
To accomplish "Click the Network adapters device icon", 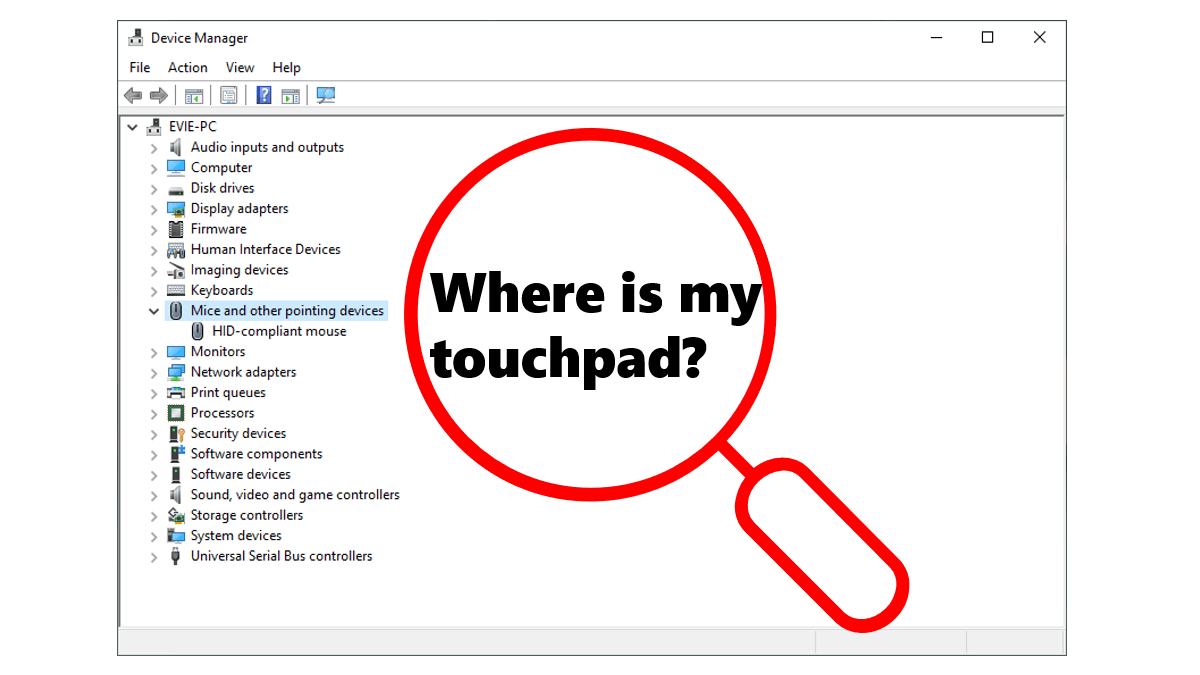I will pos(175,372).
